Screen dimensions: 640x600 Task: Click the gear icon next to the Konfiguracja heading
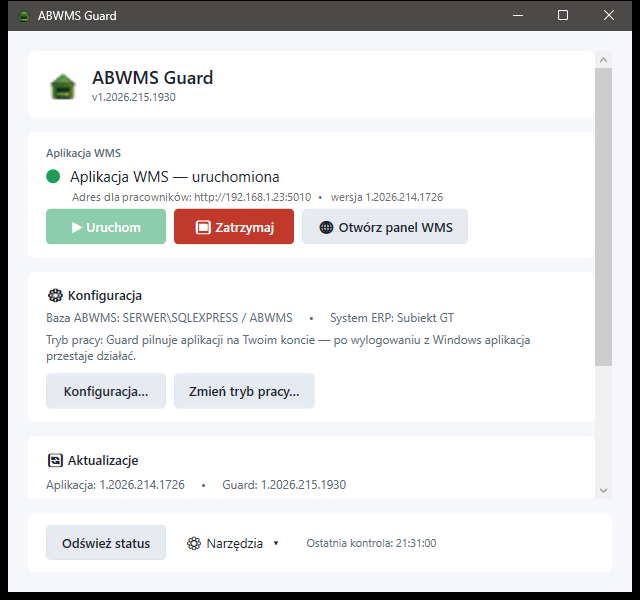click(55, 295)
